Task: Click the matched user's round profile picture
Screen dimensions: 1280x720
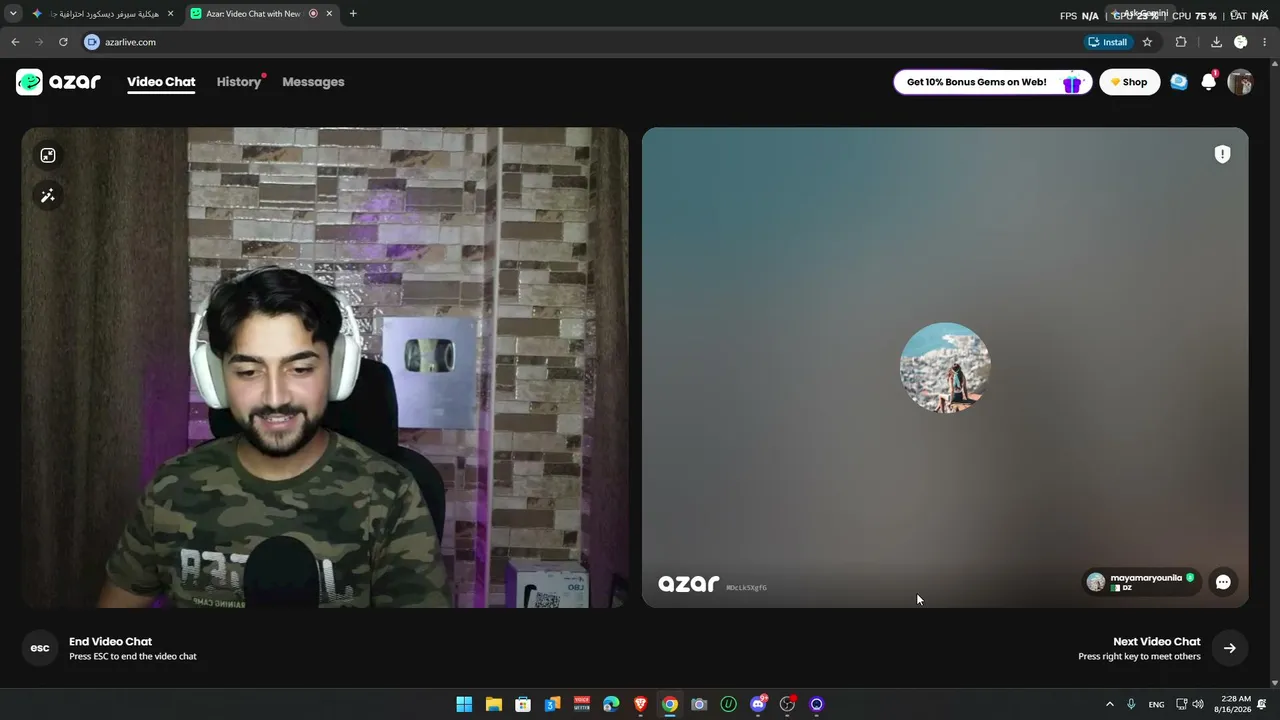Action: (x=945, y=367)
